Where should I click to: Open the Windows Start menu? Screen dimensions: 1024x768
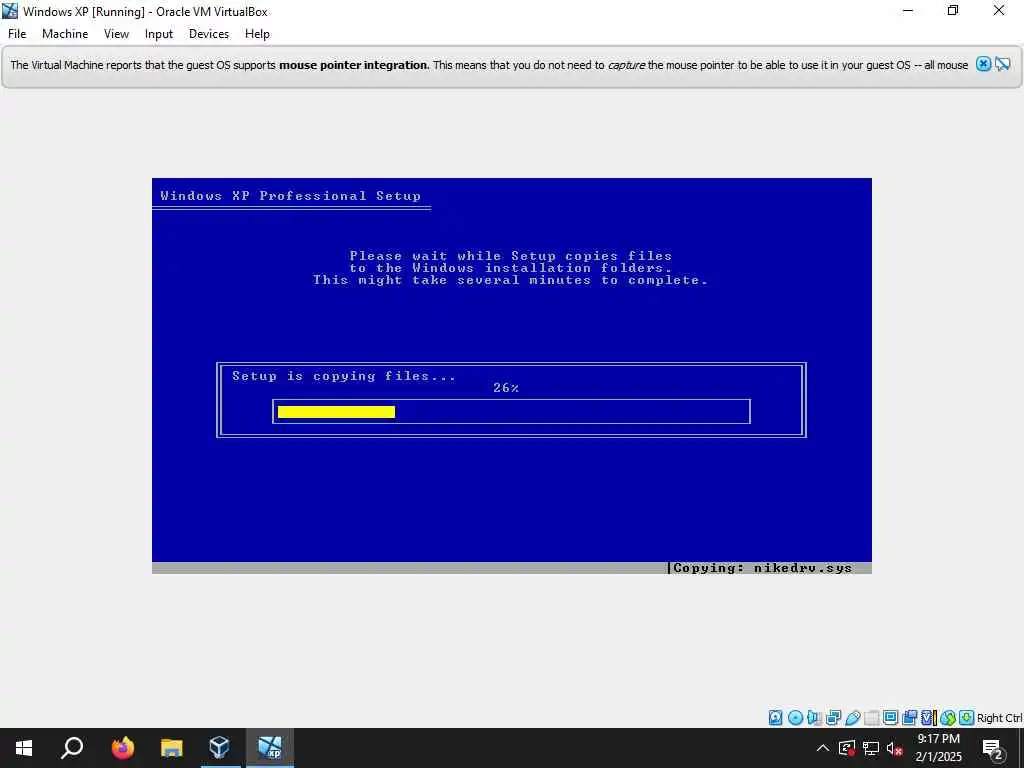tap(24, 748)
